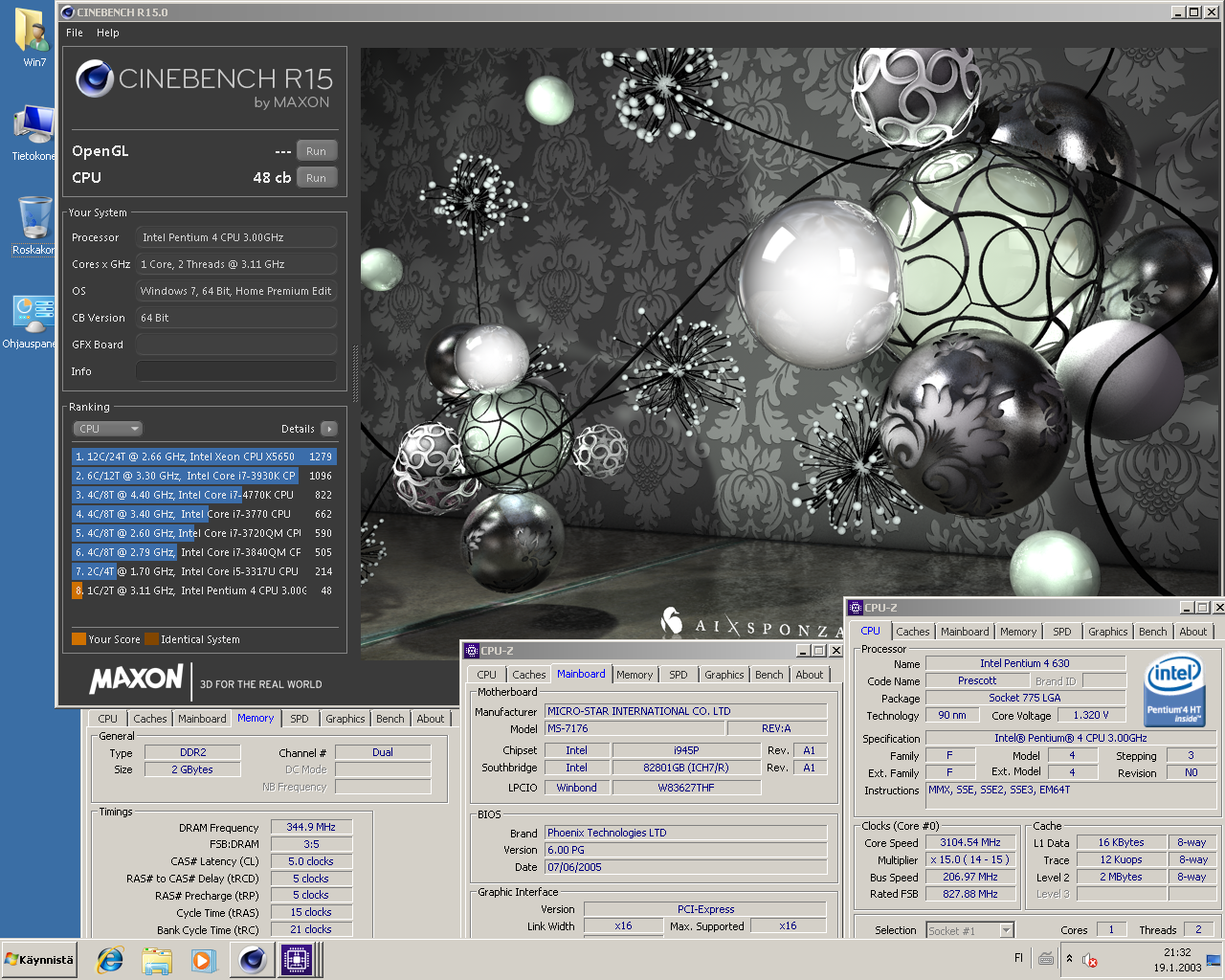Open About tab in CPU window
This screenshot has width=1225, height=980.
pyautogui.click(x=1192, y=632)
